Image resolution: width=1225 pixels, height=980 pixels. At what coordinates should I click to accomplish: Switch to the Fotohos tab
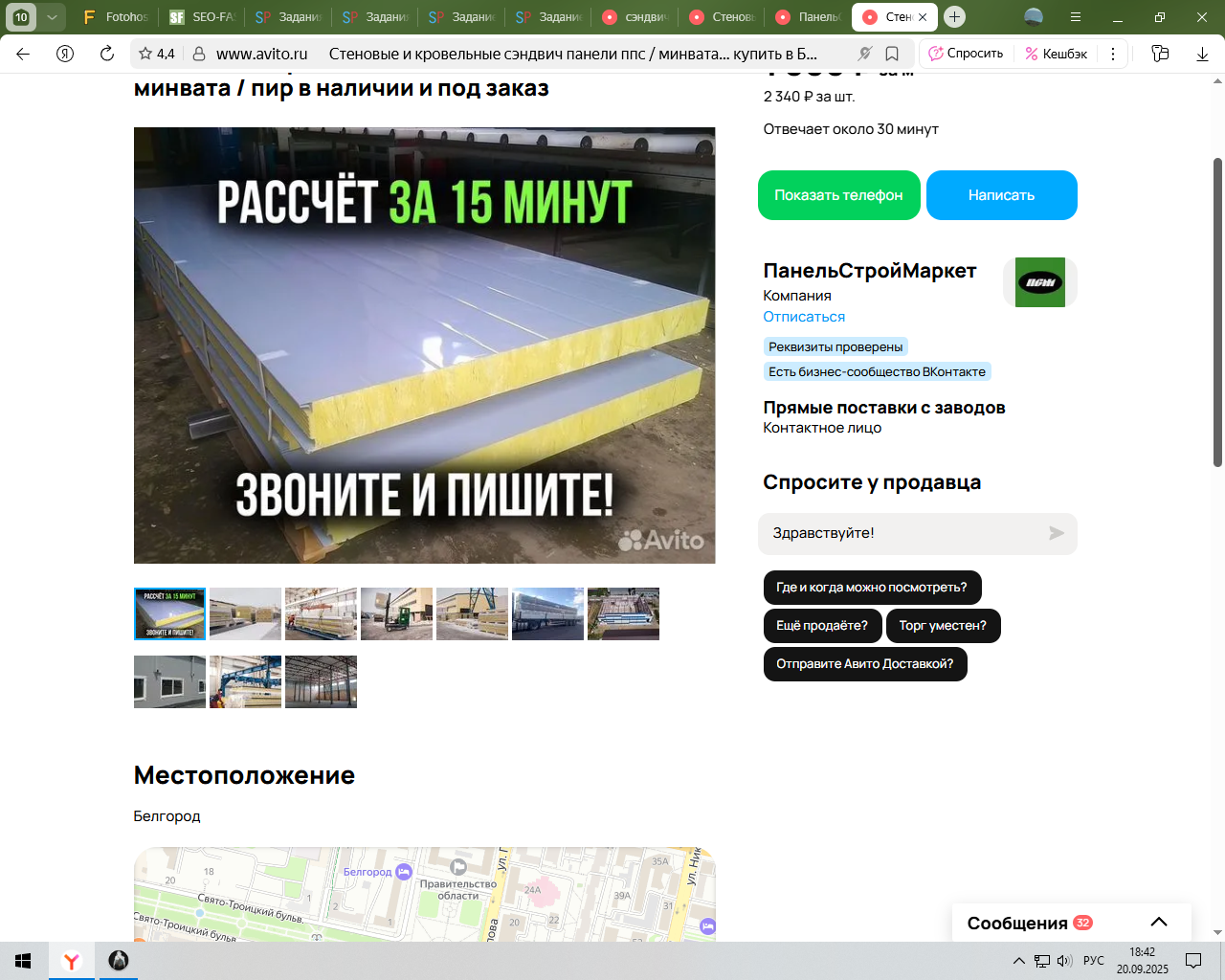115,16
